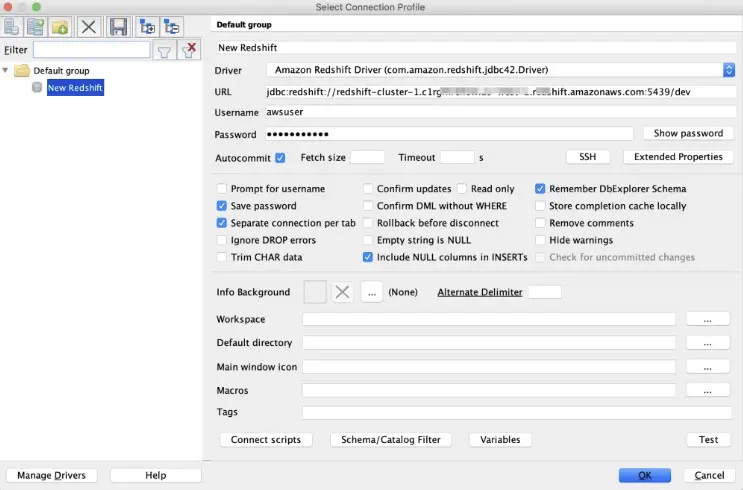
Task: Click the Password field
Action: (x=449, y=134)
